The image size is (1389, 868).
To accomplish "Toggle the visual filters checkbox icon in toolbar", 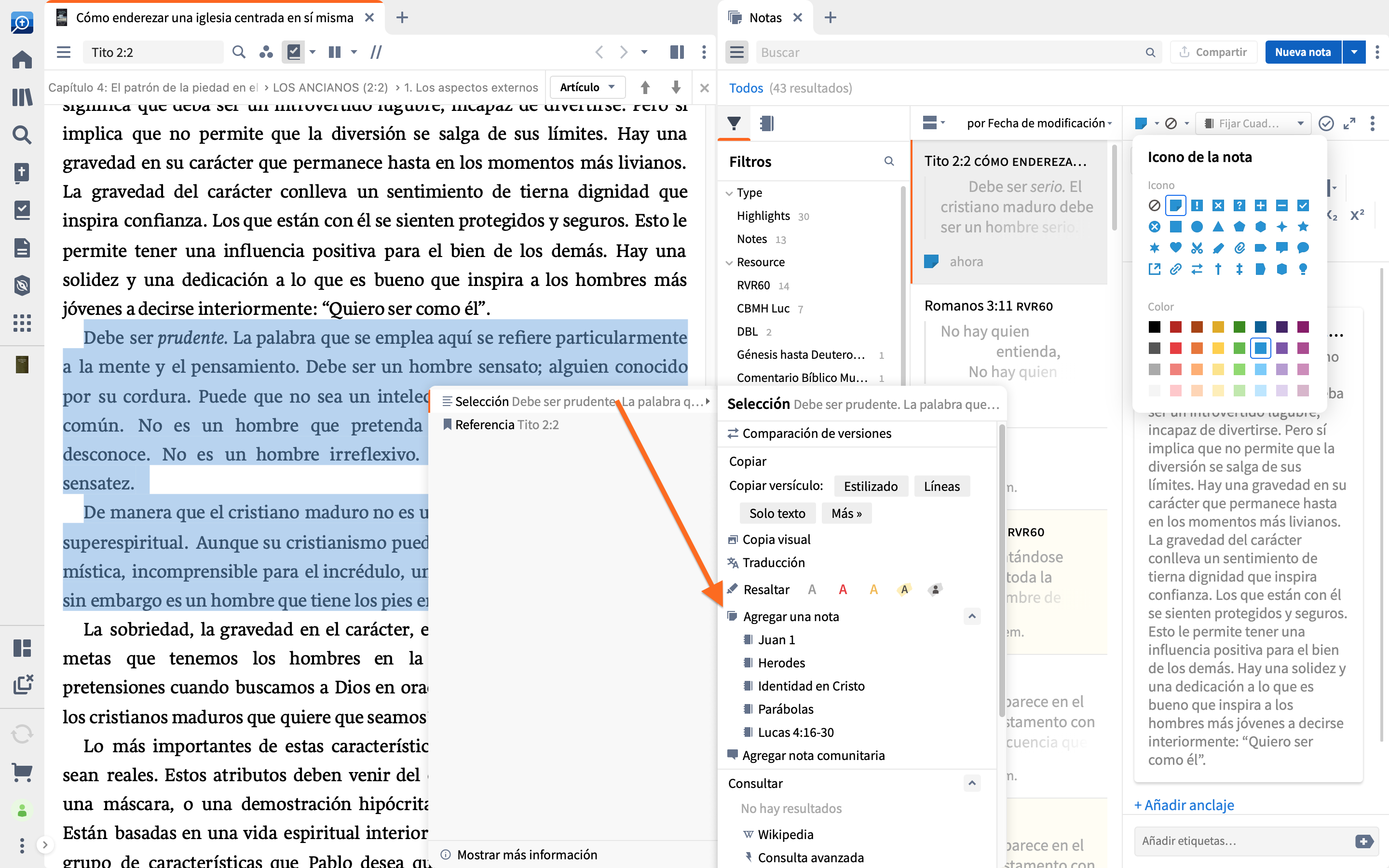I will pos(293,52).
